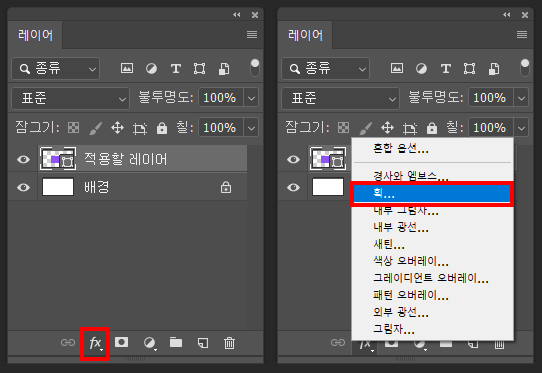Screen dimensions: 542x373
Task: Open the fx layer style button in left panel
Action: click(x=95, y=343)
